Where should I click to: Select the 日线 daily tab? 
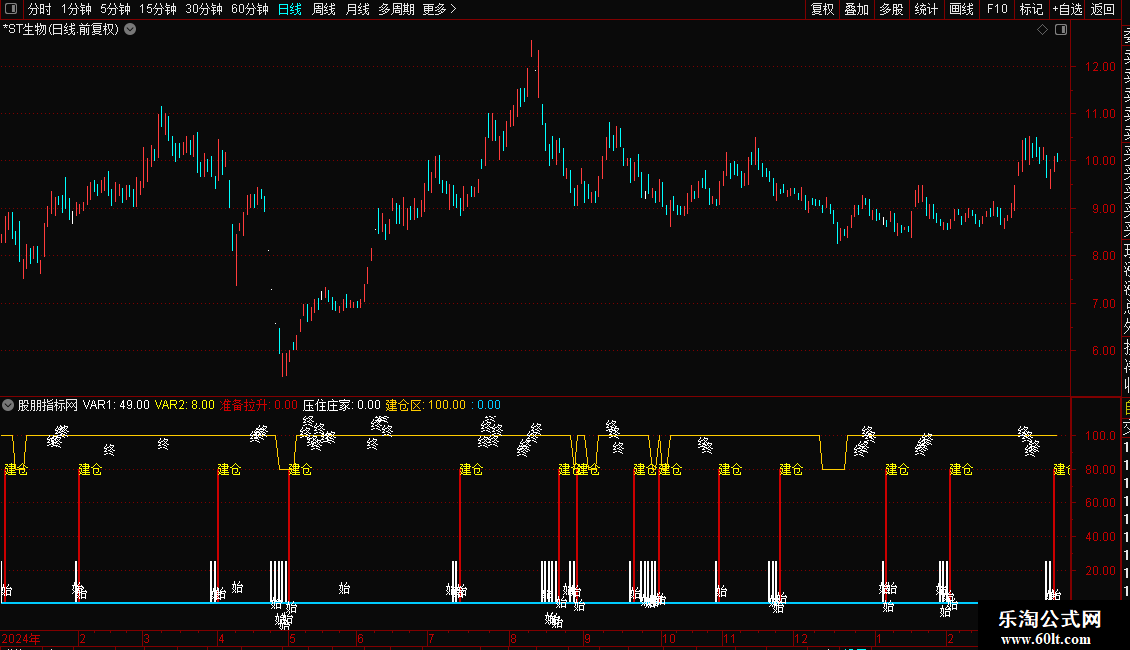[x=290, y=9]
